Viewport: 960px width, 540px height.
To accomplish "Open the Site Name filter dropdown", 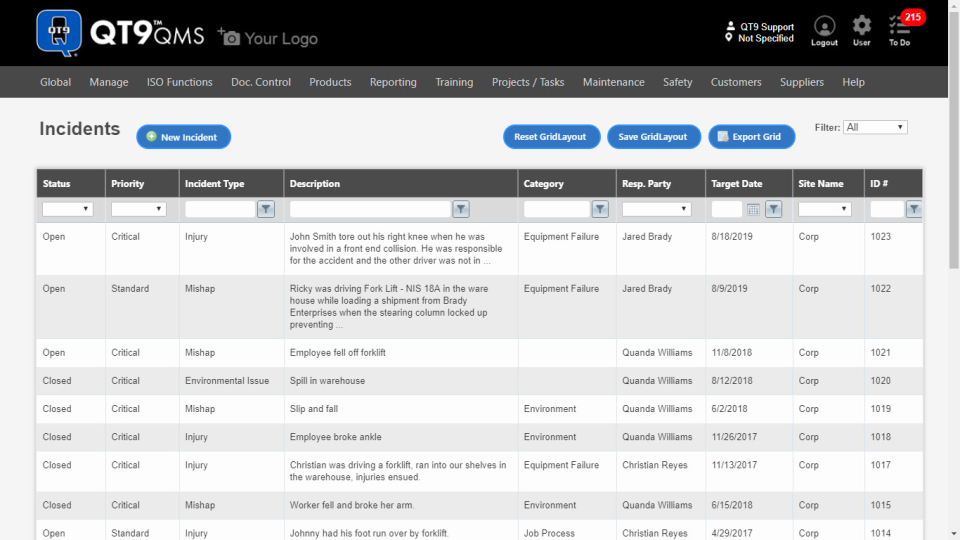I will [x=825, y=209].
